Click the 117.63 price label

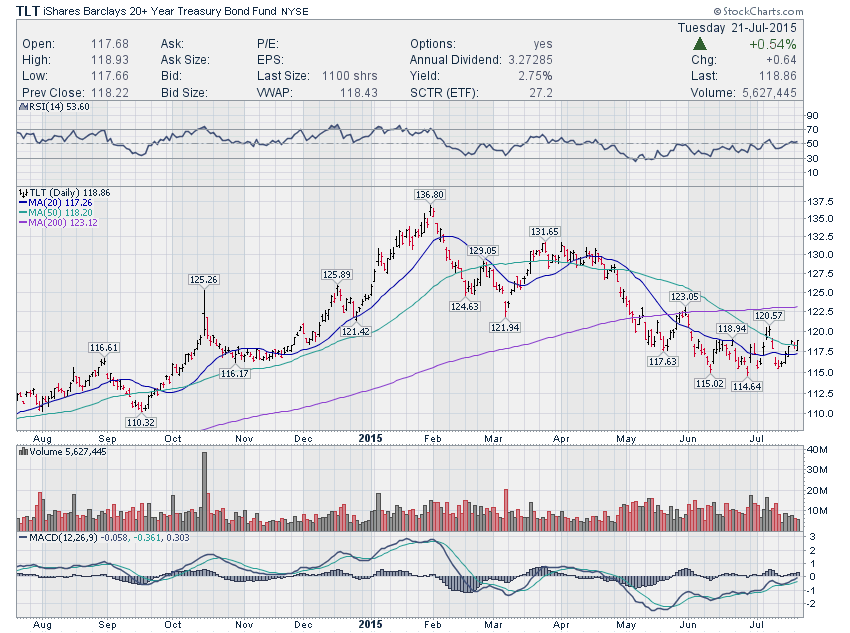[x=662, y=361]
